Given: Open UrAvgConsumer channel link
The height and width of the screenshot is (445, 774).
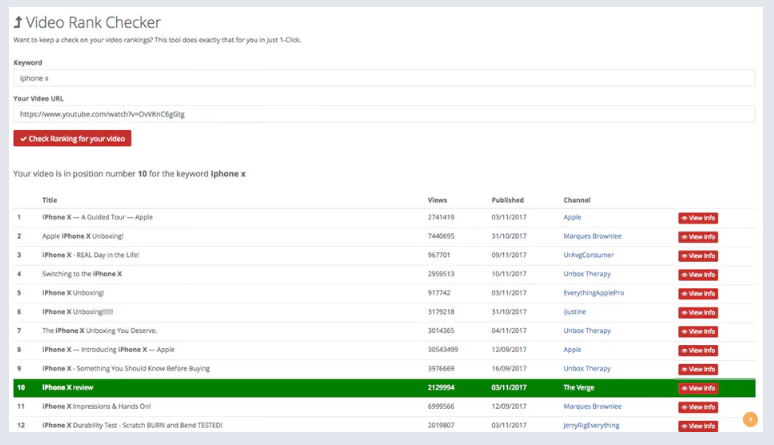Looking at the screenshot, I should coord(588,255).
